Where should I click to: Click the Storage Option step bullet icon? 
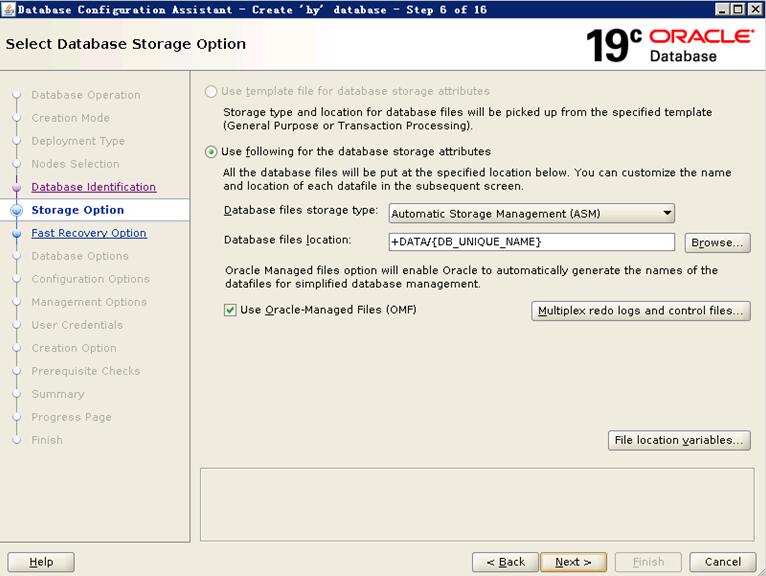17,210
